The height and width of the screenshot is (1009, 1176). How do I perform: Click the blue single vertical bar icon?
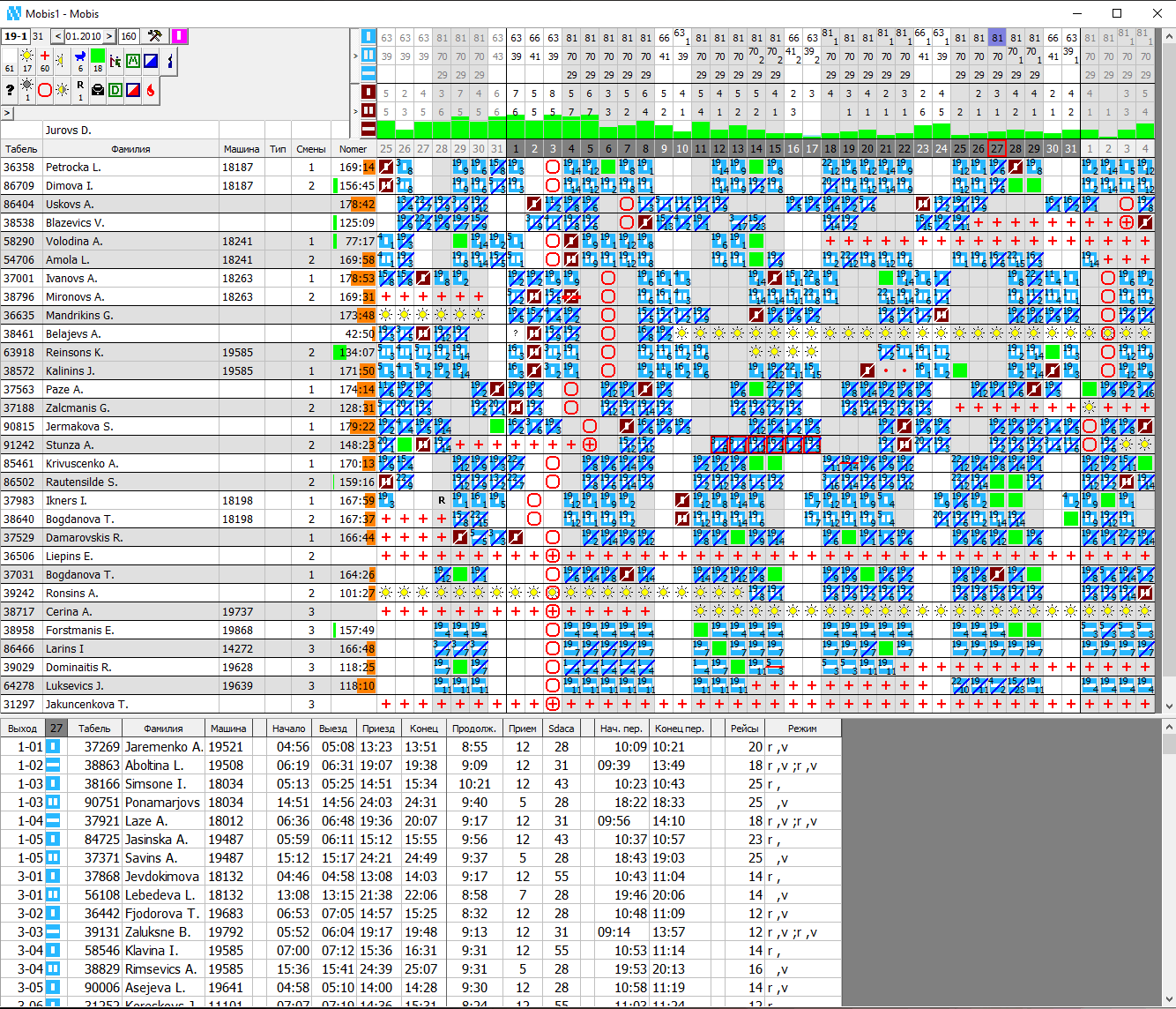pyautogui.click(x=368, y=37)
